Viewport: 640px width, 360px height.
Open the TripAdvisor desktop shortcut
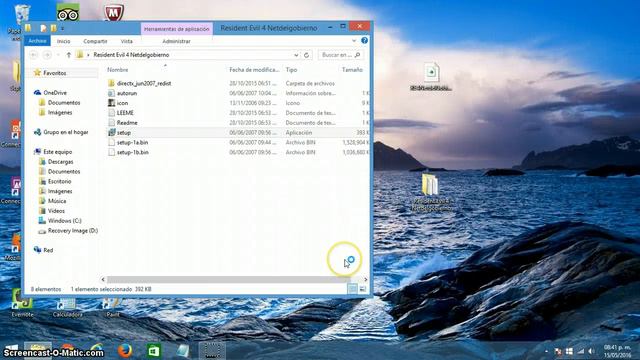pyautogui.click(x=68, y=13)
